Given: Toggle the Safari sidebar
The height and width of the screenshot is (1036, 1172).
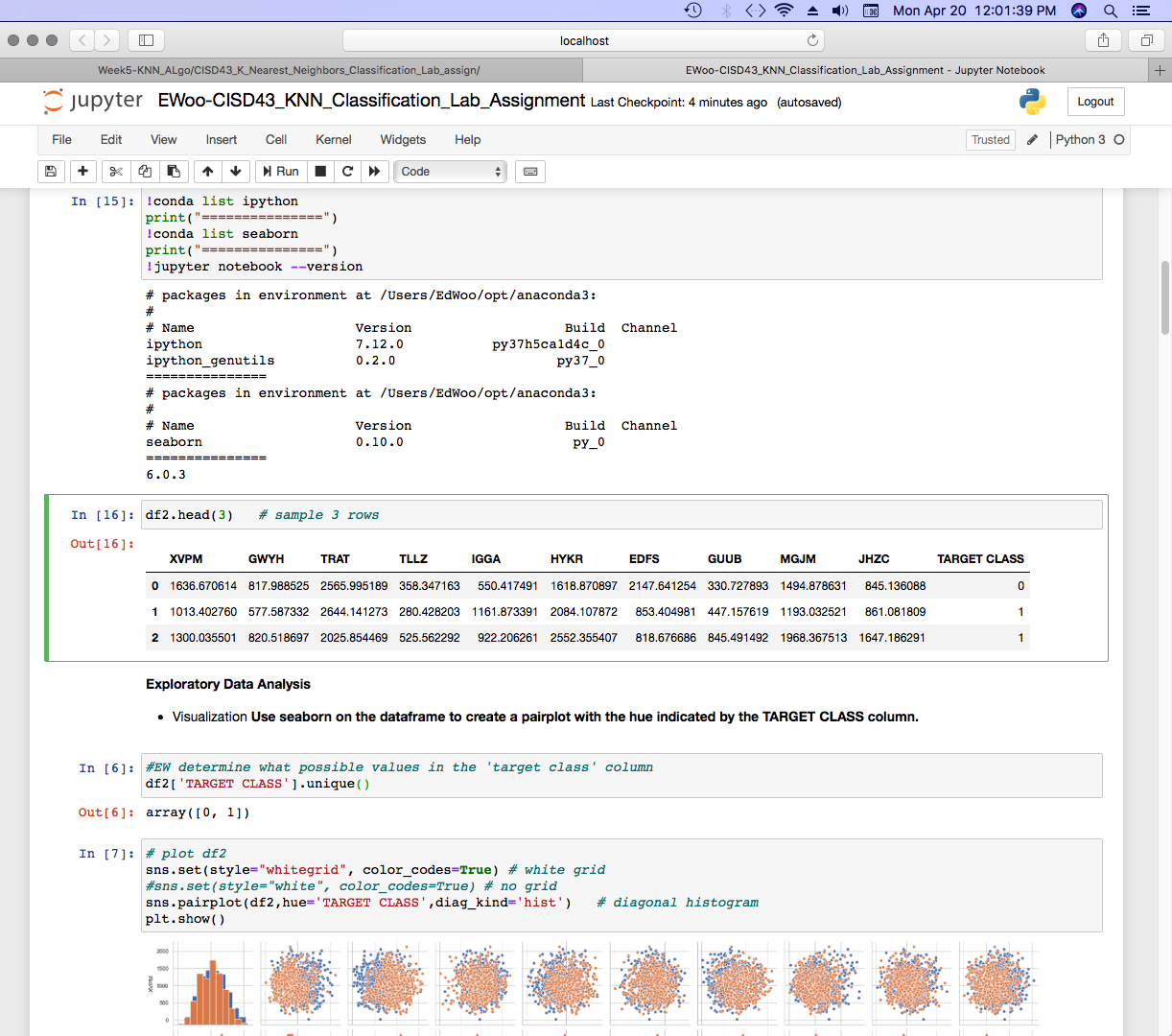Looking at the screenshot, I should [x=145, y=40].
